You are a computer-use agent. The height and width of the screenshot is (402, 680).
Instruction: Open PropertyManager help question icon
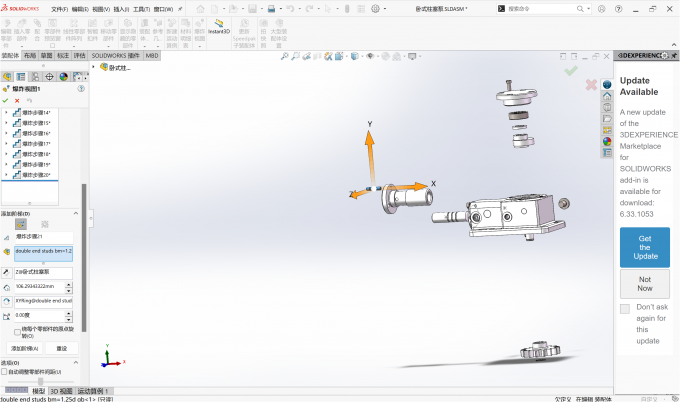point(81,88)
